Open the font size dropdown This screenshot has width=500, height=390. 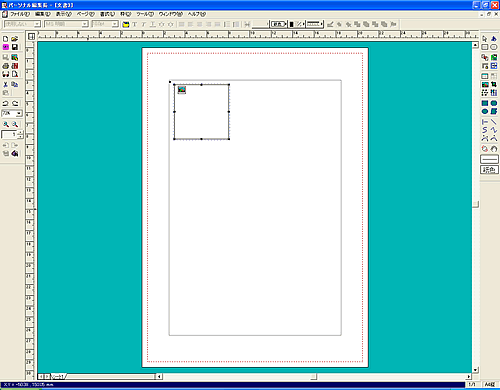pyautogui.click(x=115, y=24)
